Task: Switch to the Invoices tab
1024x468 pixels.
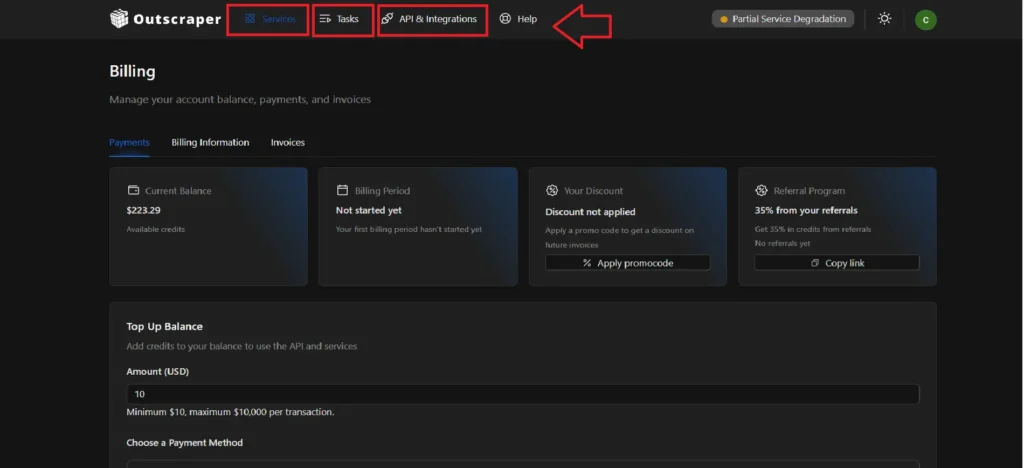Action: 288,142
